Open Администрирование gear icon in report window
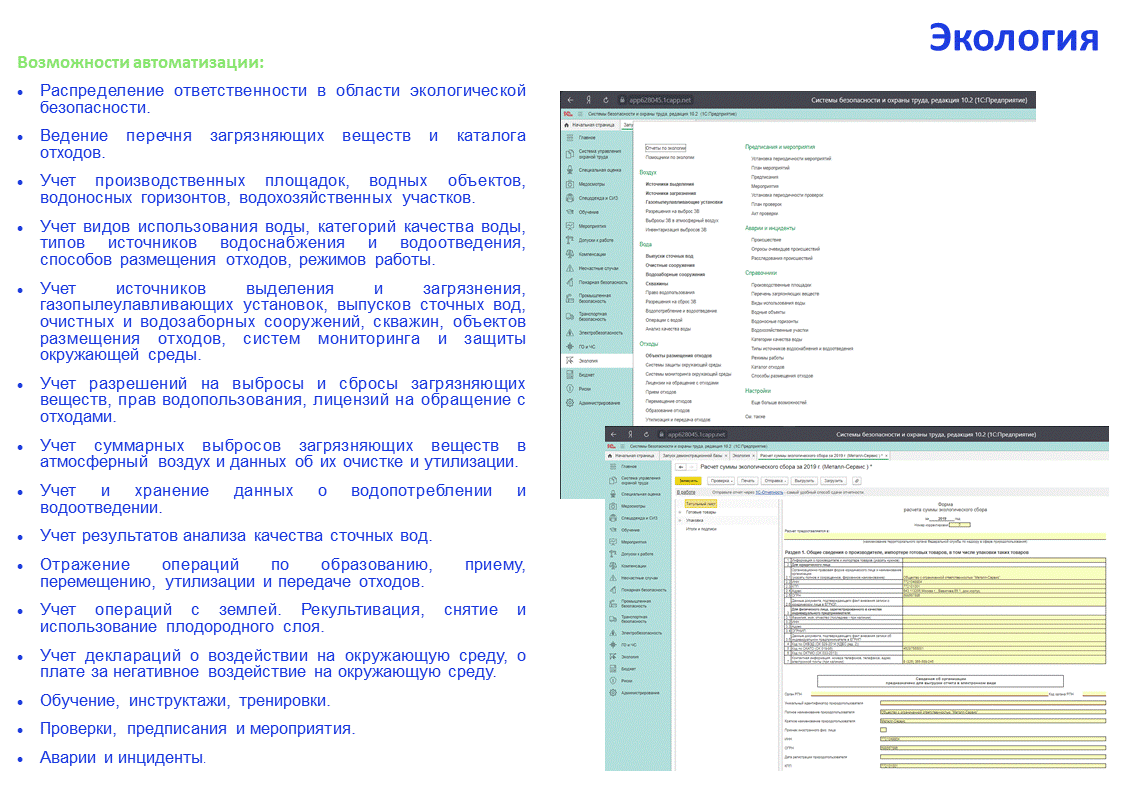Image resolution: width=1123 pixels, height=794 pixels. [x=613, y=693]
